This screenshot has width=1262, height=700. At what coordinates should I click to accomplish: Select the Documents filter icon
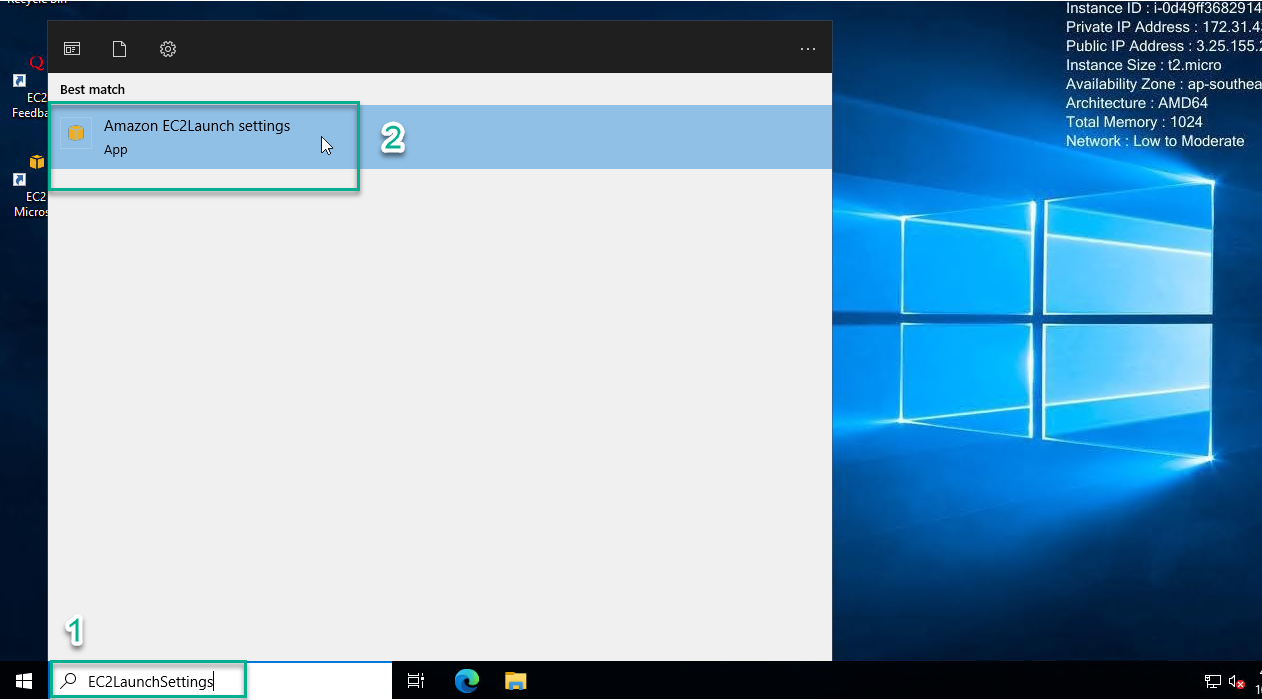tap(119, 49)
